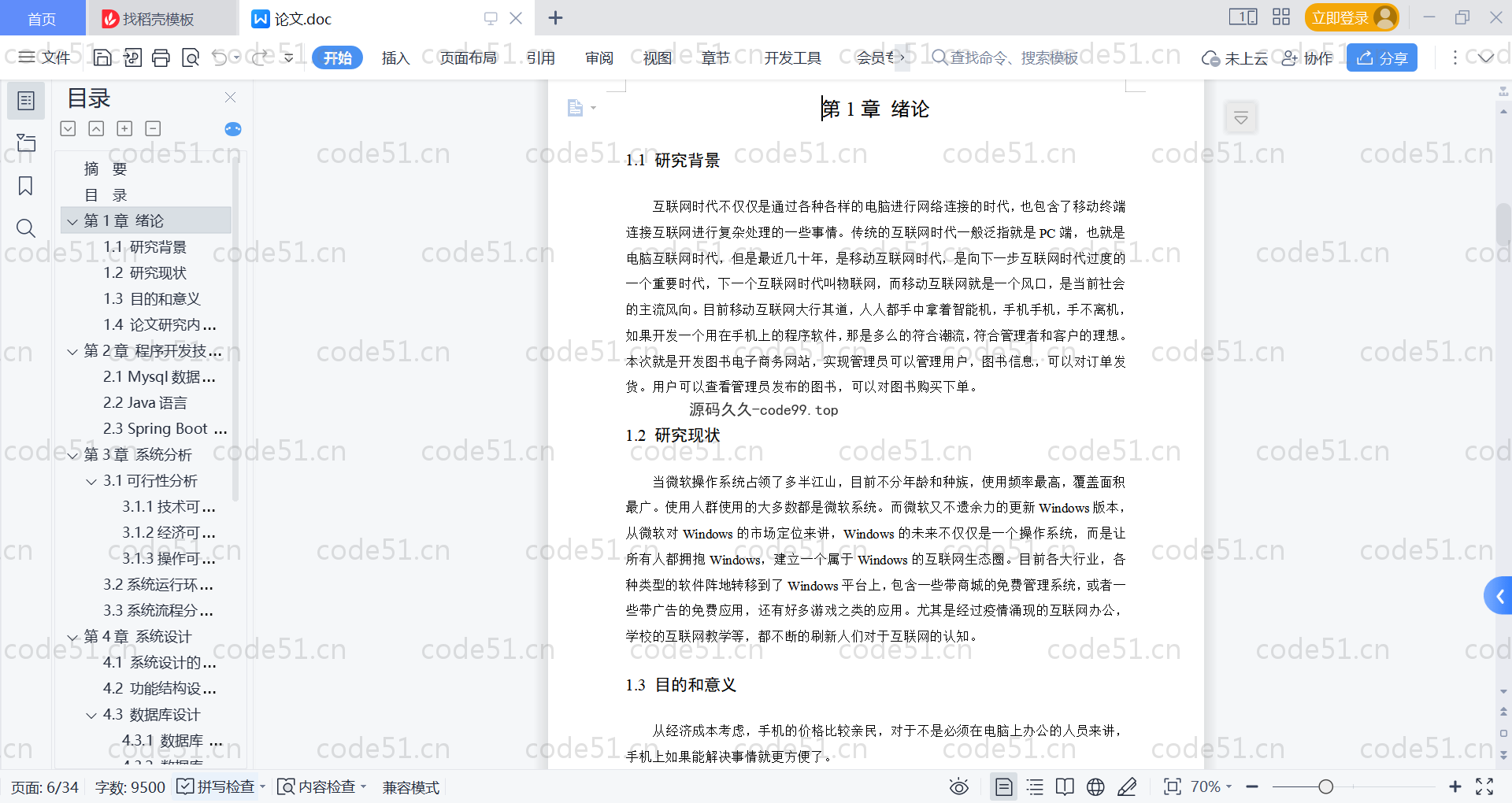Click the window layout grid icon

click(x=1281, y=17)
